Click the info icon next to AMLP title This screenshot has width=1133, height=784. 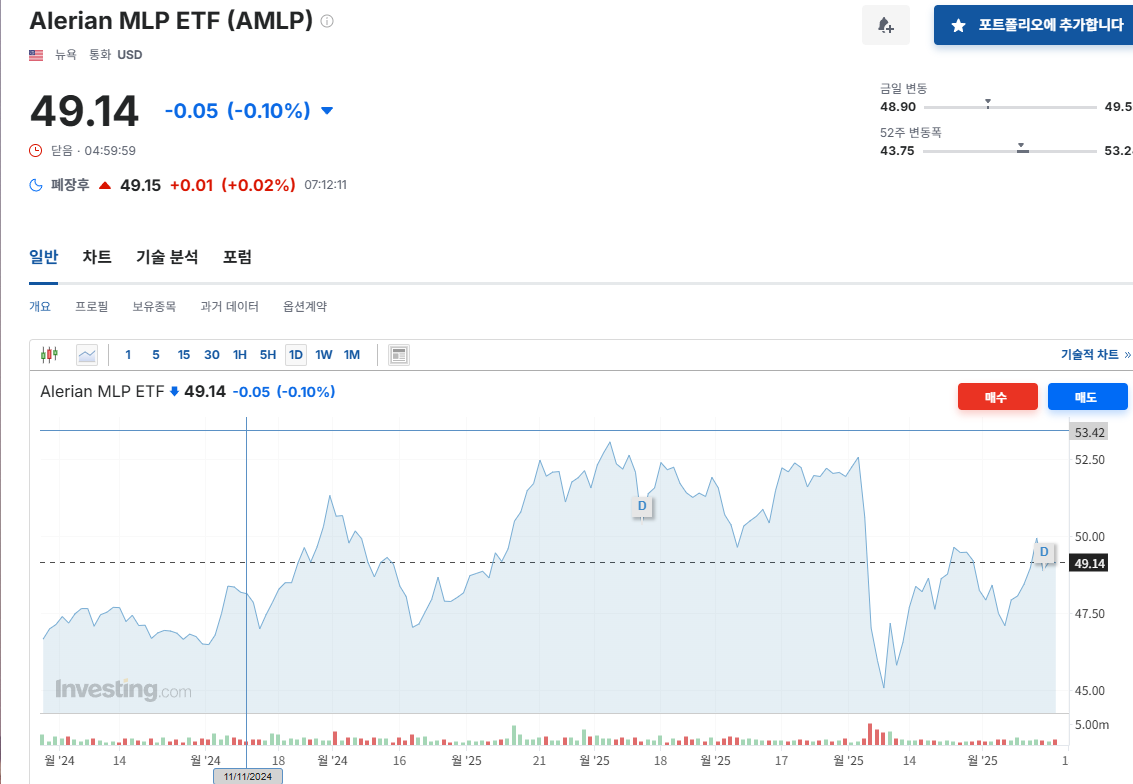326,20
